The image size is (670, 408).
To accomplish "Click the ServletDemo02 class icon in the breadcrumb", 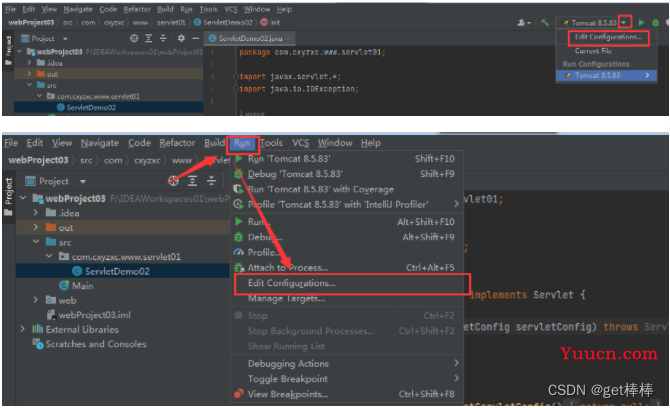I will pos(197,22).
